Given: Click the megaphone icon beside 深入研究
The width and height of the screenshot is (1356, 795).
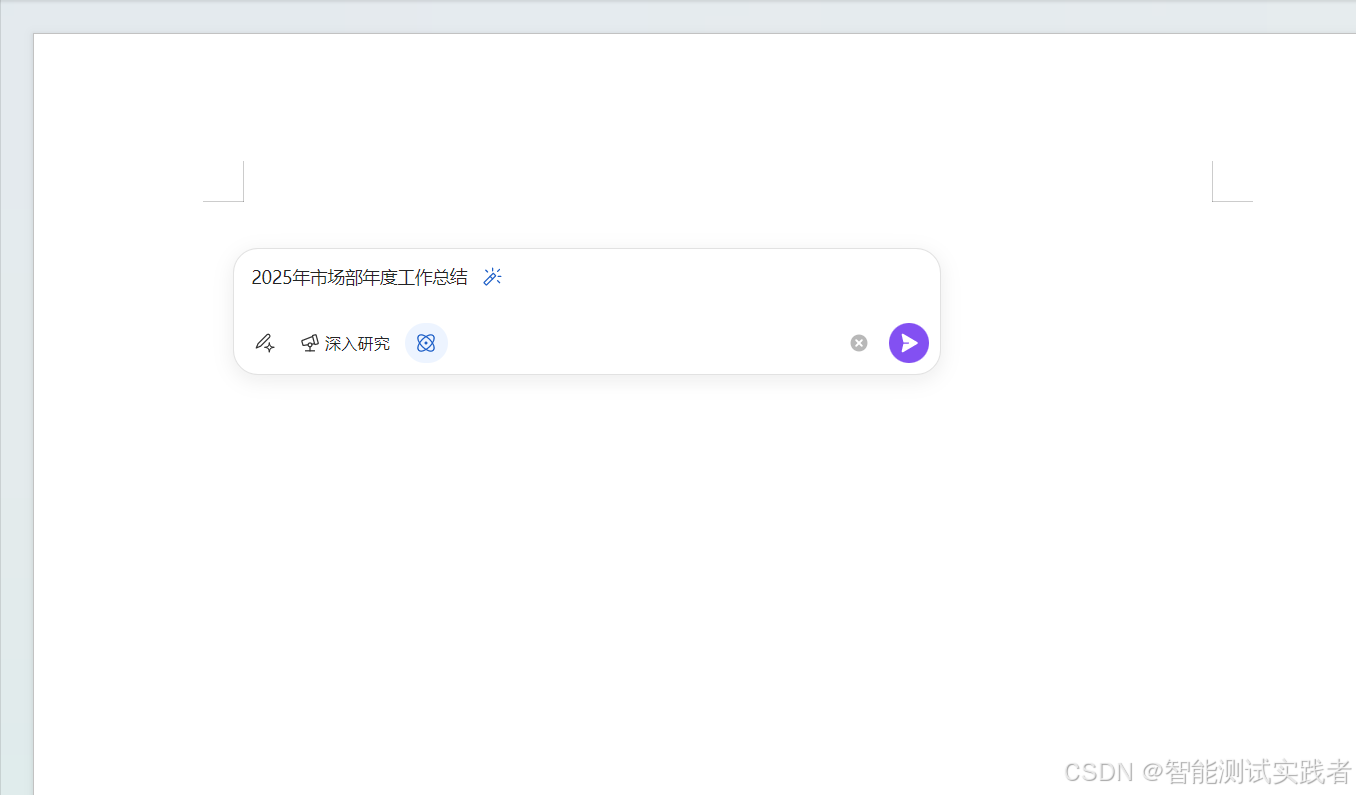Looking at the screenshot, I should click(309, 342).
